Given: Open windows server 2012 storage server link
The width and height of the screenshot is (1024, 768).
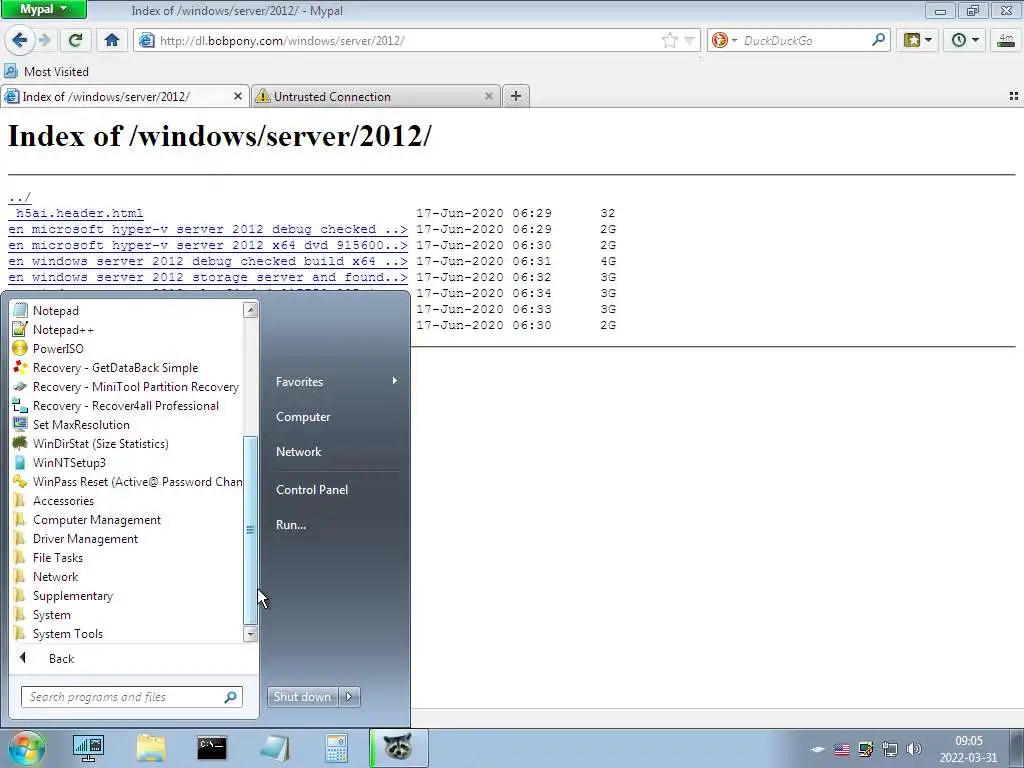Looking at the screenshot, I should (208, 277).
